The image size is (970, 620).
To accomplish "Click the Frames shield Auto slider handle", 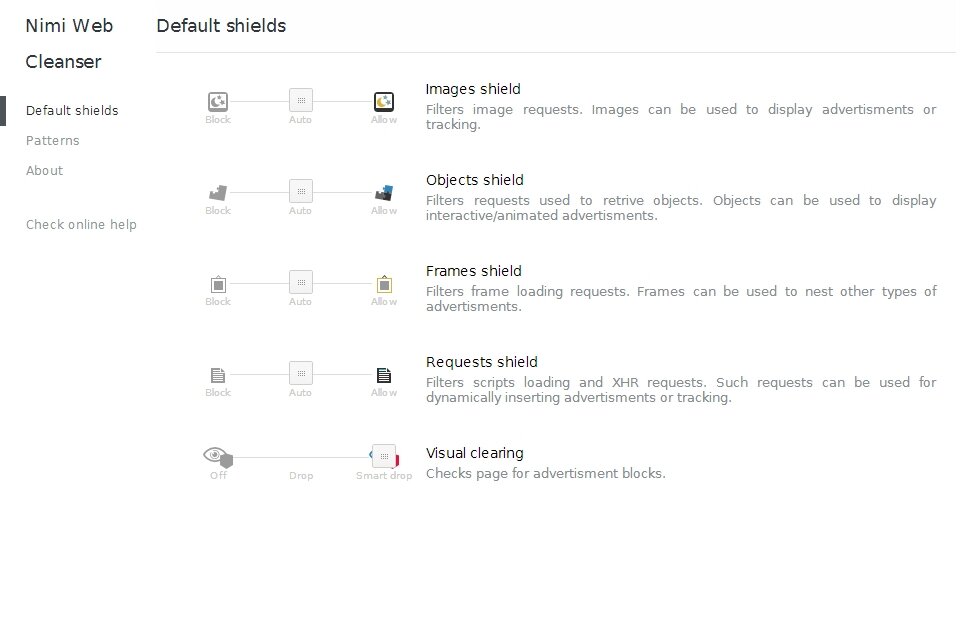I will click(x=301, y=282).
